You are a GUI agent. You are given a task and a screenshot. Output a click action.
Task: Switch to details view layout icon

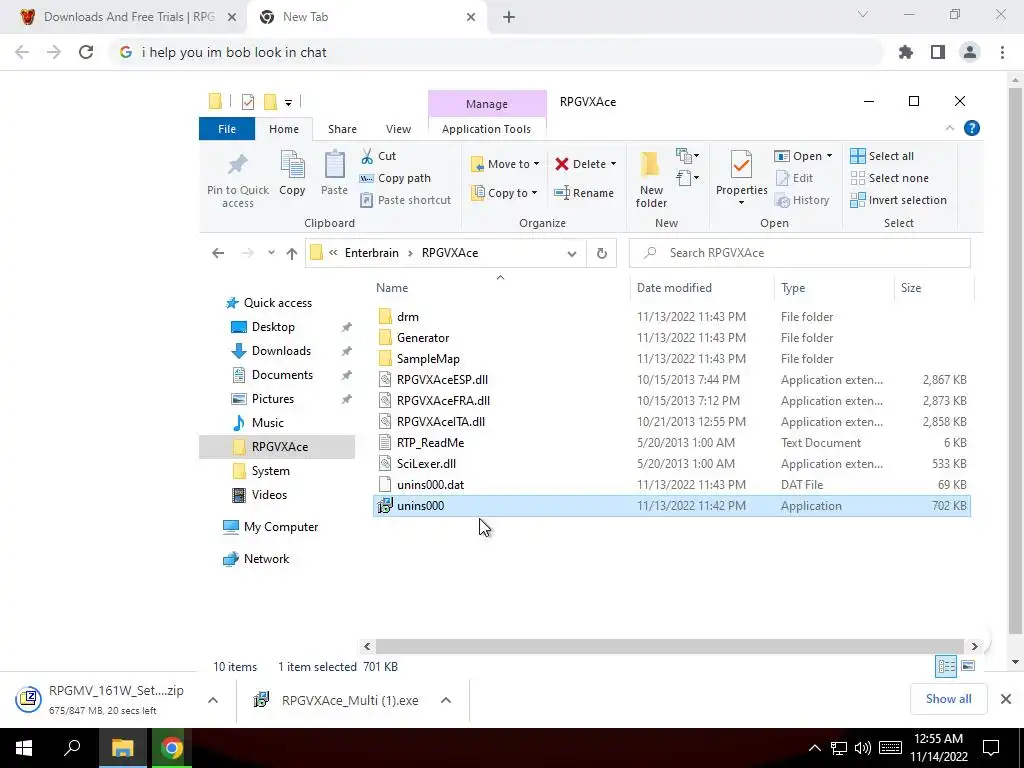point(946,666)
